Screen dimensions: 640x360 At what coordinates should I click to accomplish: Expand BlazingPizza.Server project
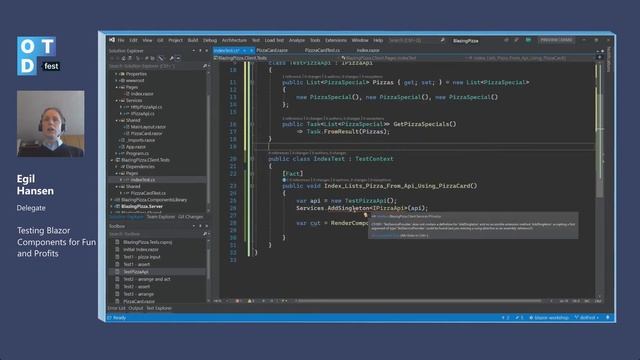tap(111, 207)
